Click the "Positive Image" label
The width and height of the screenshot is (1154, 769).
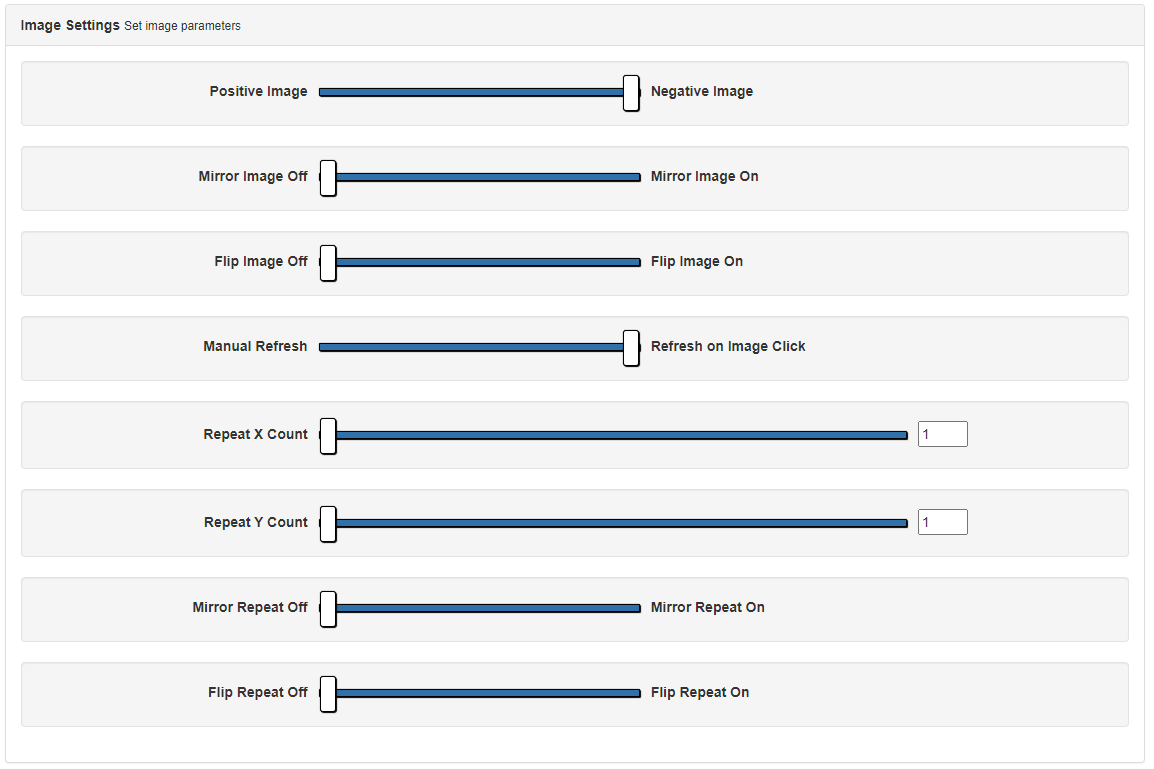tap(258, 91)
